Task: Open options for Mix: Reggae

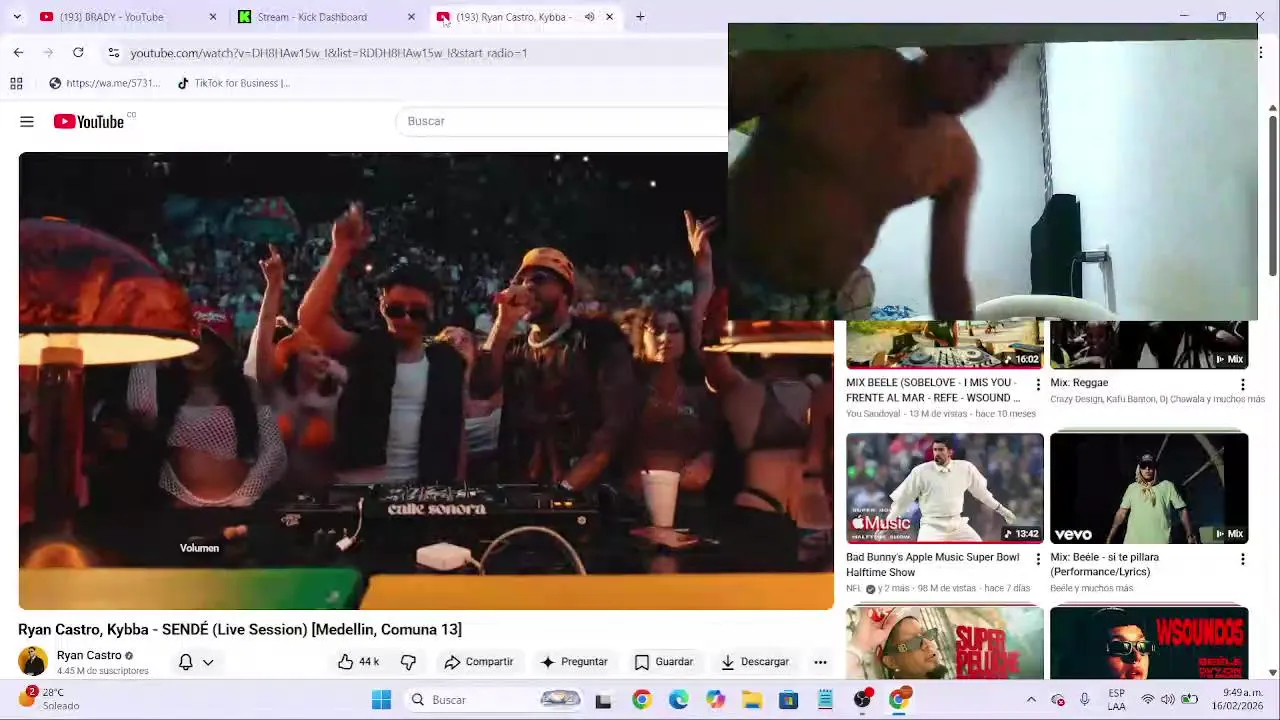Action: (1242, 385)
